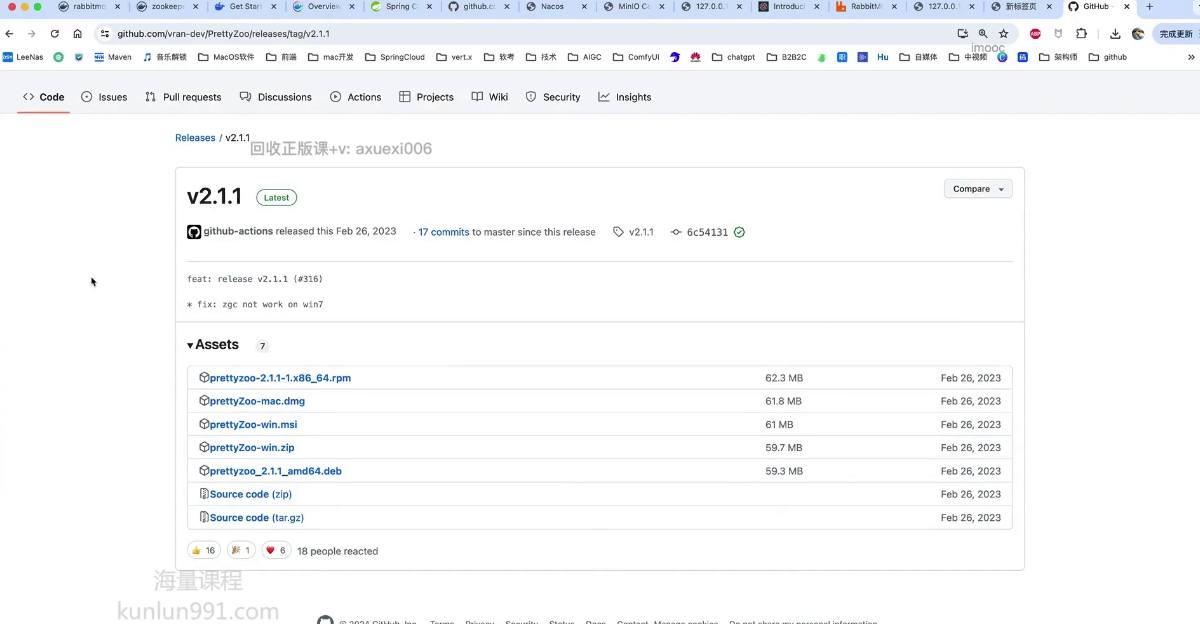
Task: Open the github-actions author link
Action: (x=238, y=232)
